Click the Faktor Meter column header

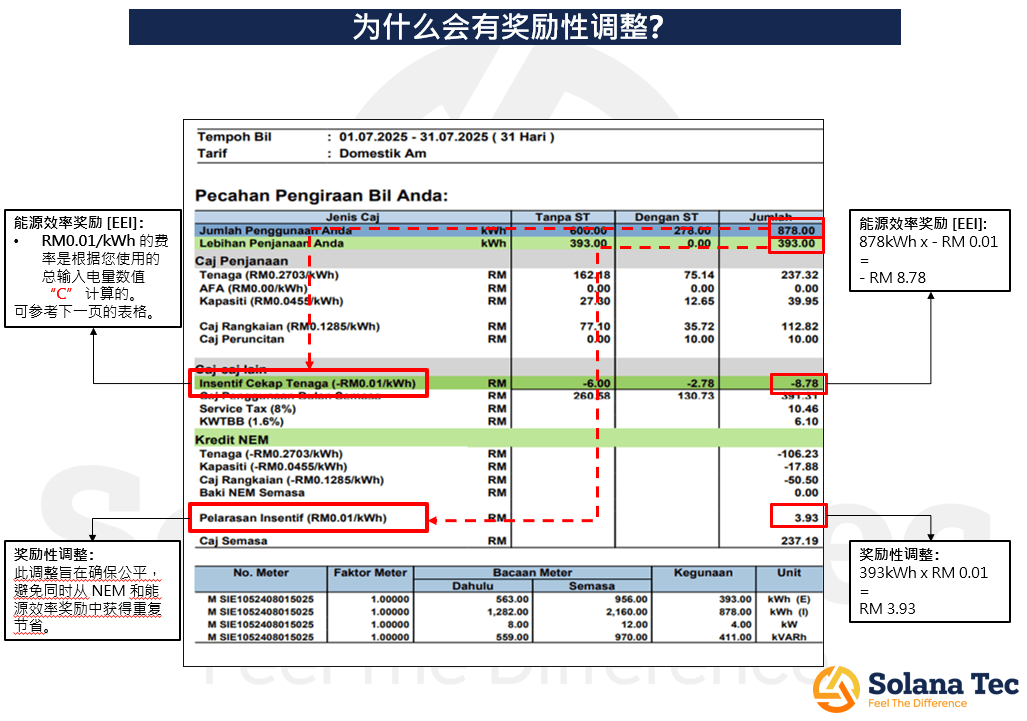(369, 573)
